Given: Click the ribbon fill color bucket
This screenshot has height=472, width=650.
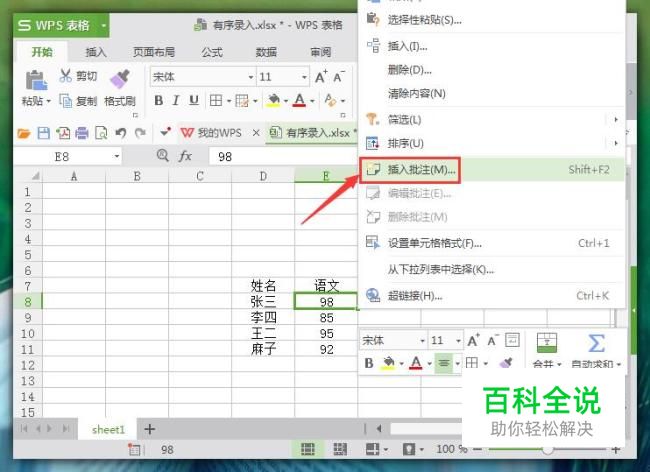Looking at the screenshot, I should click(274, 100).
